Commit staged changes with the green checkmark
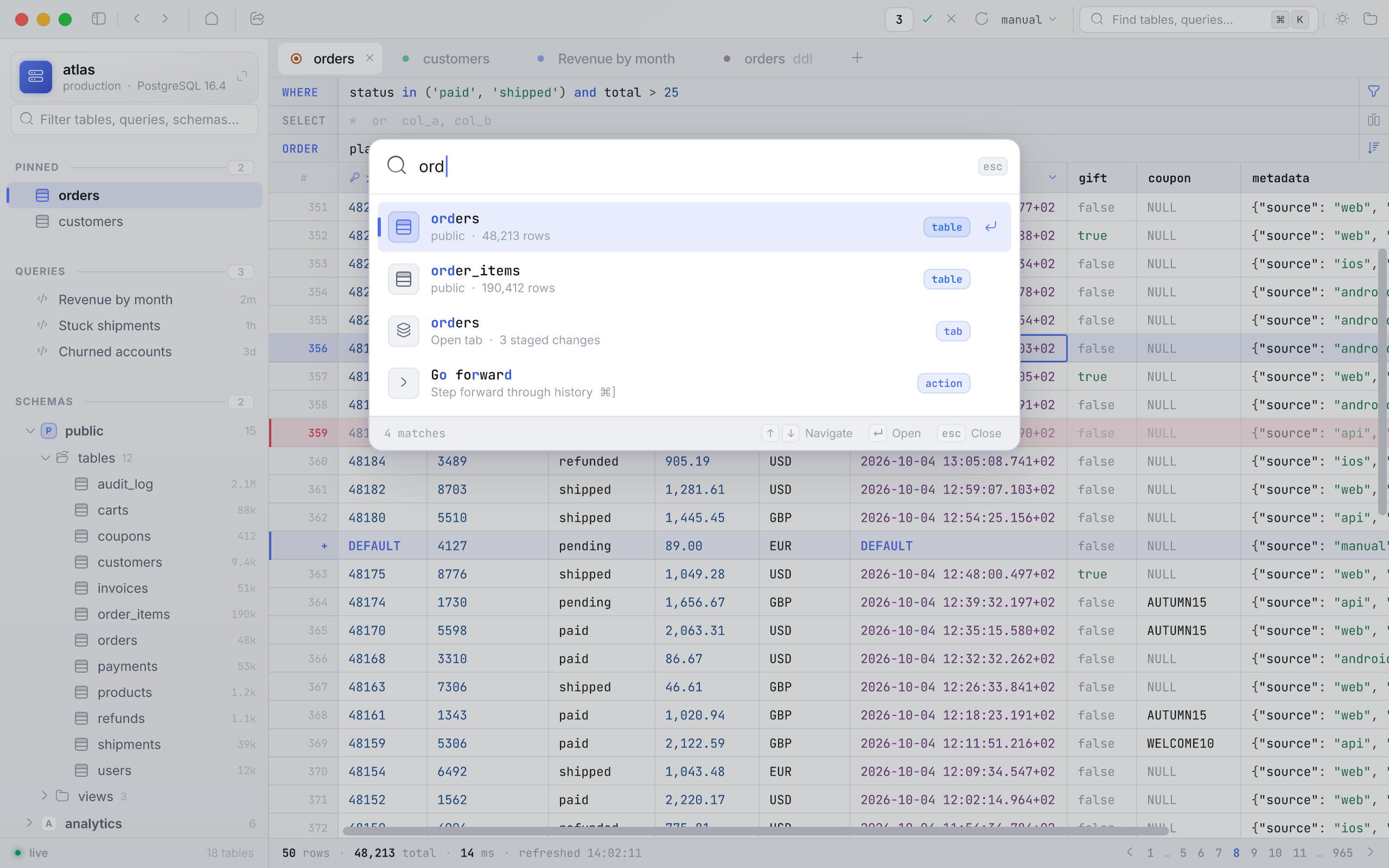Image resolution: width=1389 pixels, height=868 pixels. click(927, 19)
